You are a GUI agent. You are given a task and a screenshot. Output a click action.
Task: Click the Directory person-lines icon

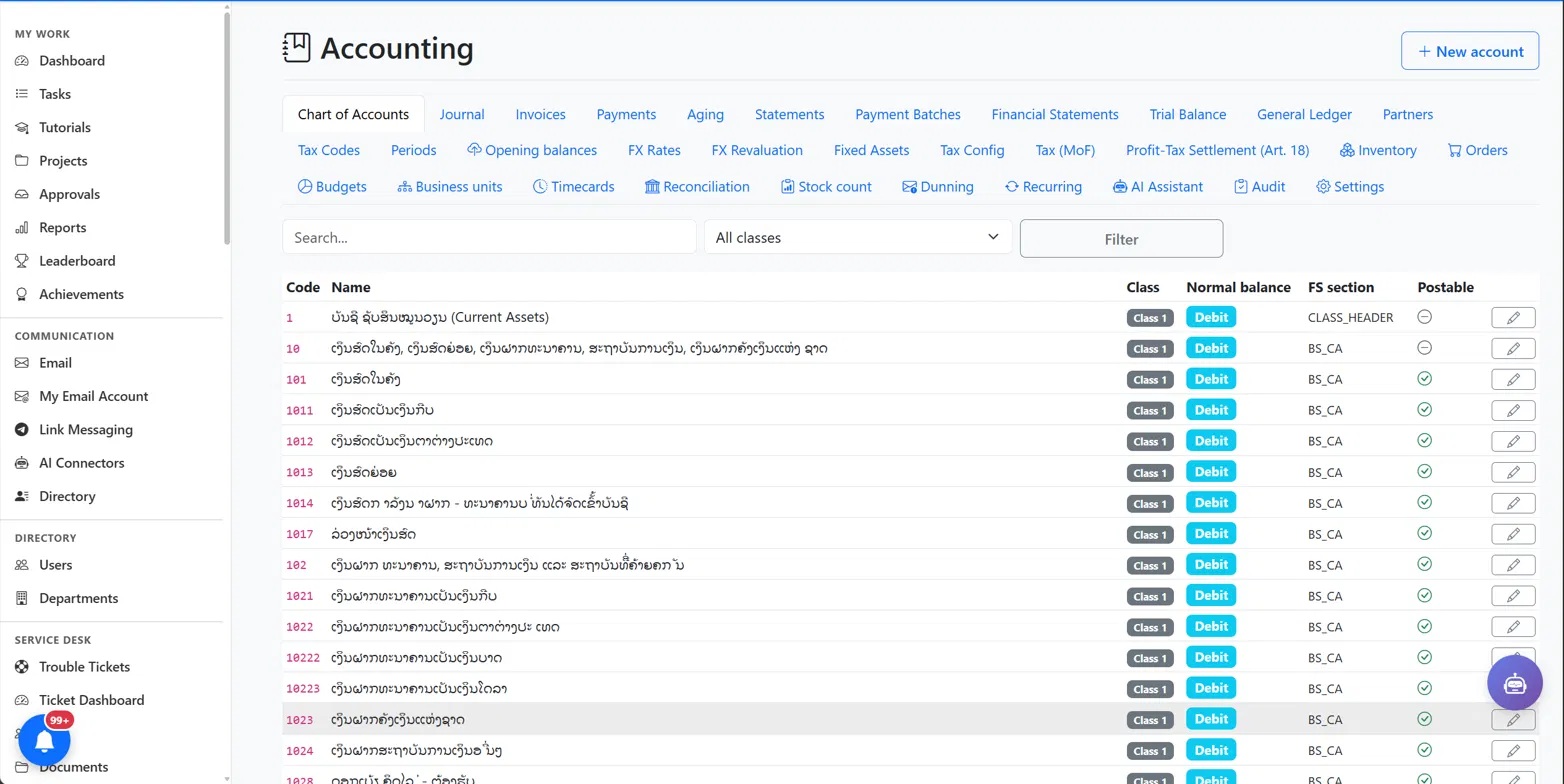[22, 497]
